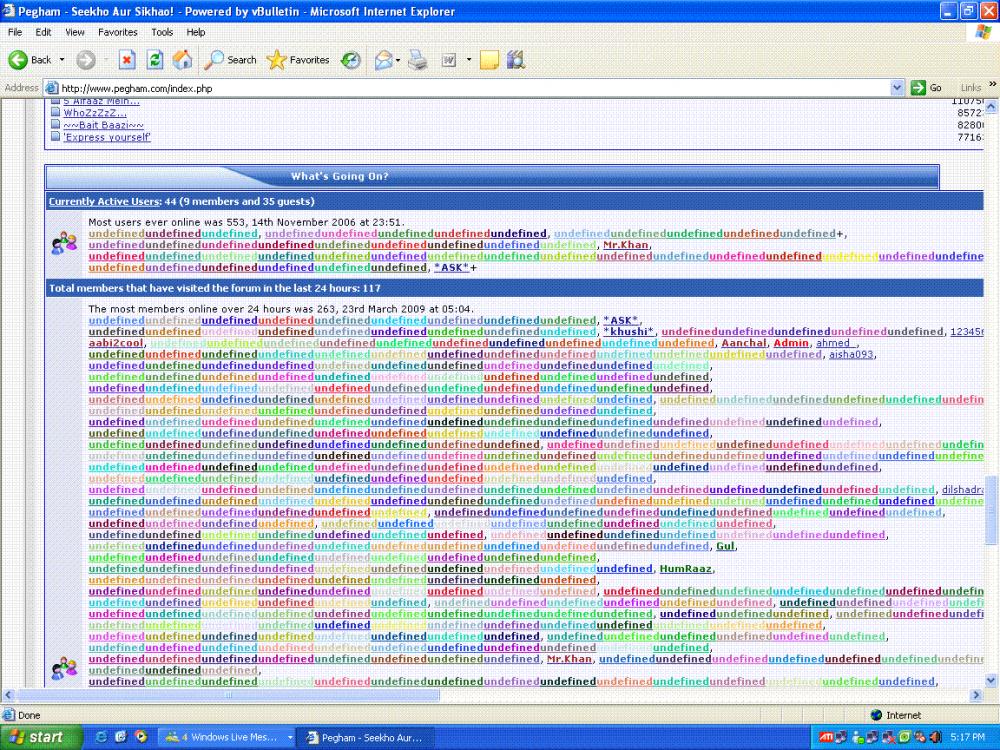This screenshot has width=1000, height=750.
Task: Open the Search toolbar button
Action: 231,60
